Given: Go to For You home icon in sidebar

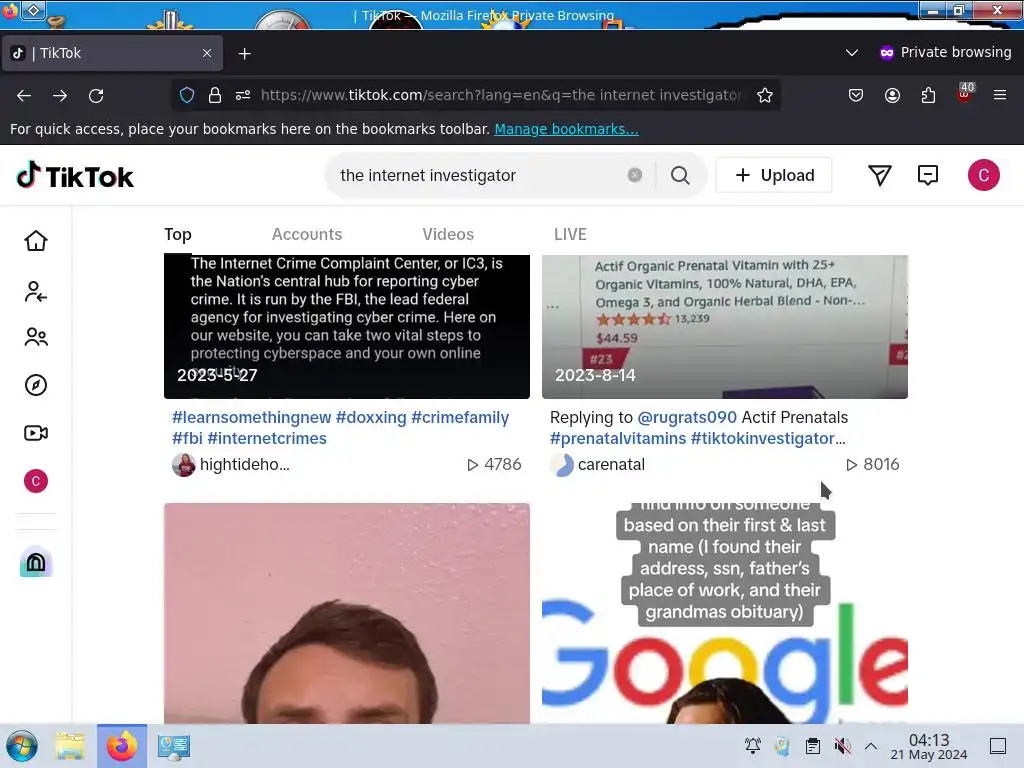Looking at the screenshot, I should [x=36, y=241].
